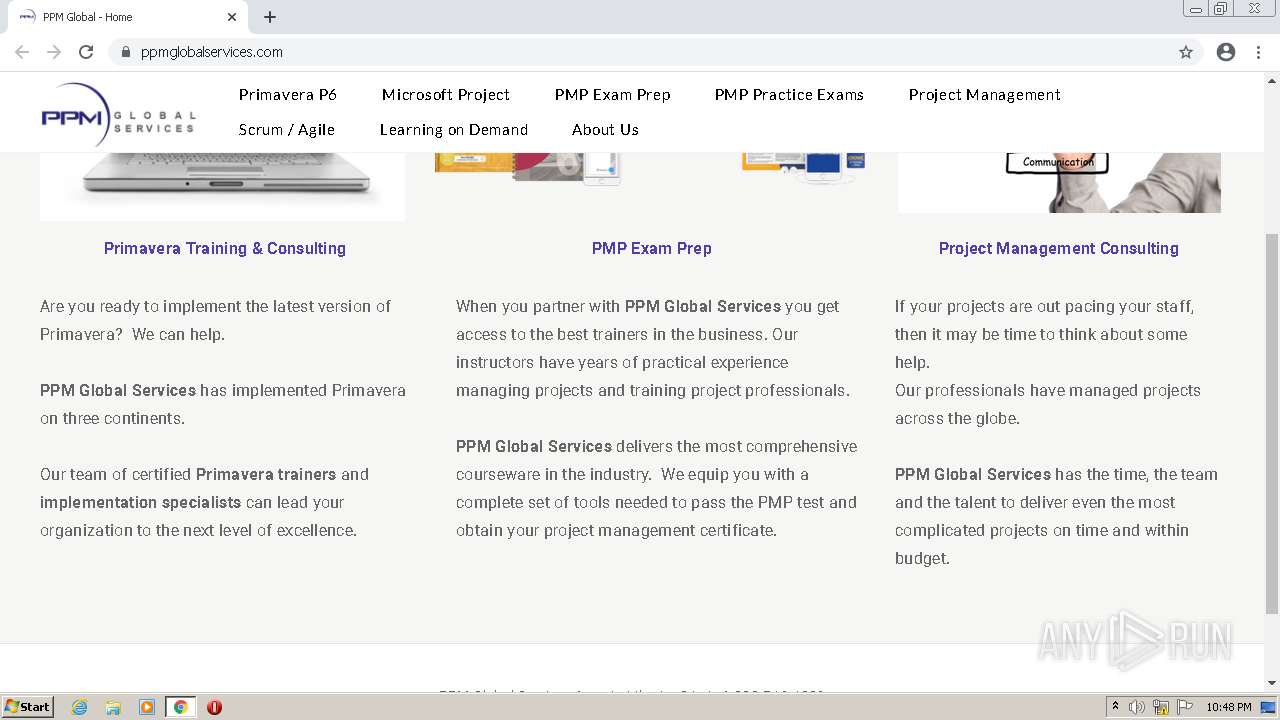Open the Action Center flag icon
Image resolution: width=1280 pixels, height=720 pixels.
(x=1184, y=707)
